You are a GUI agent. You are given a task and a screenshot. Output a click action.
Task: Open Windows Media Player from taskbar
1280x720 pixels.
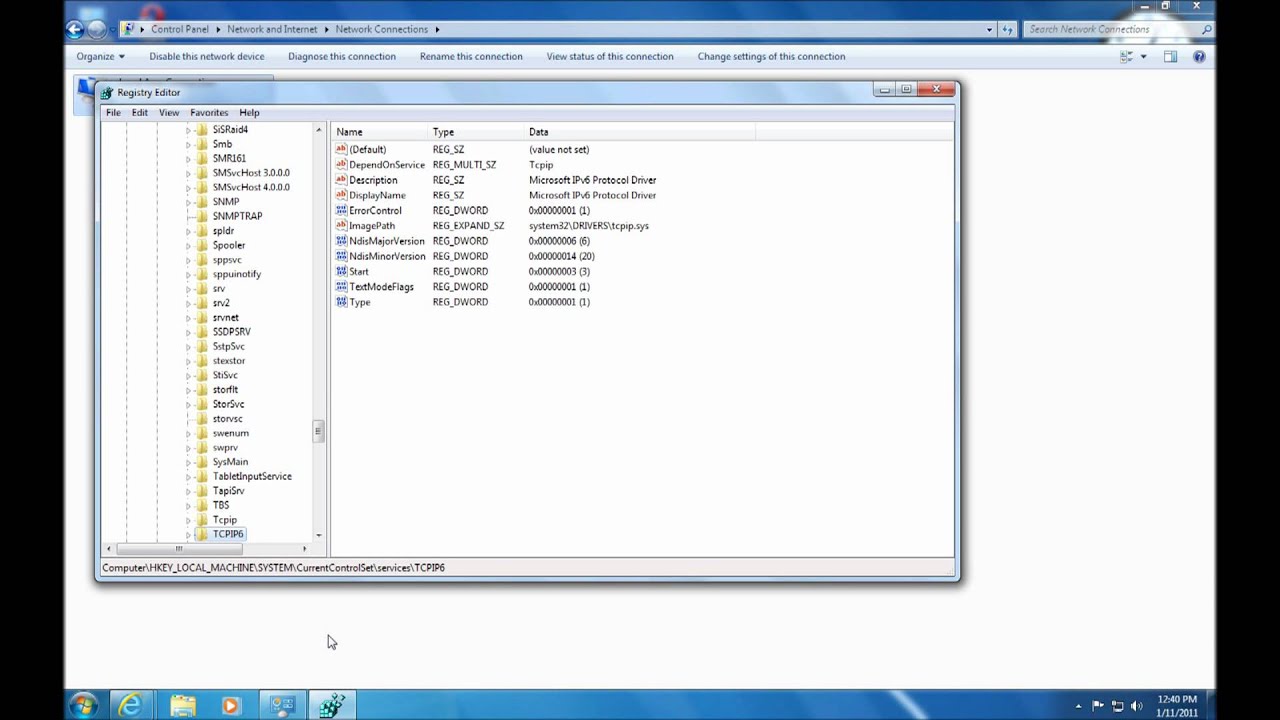[x=231, y=706]
